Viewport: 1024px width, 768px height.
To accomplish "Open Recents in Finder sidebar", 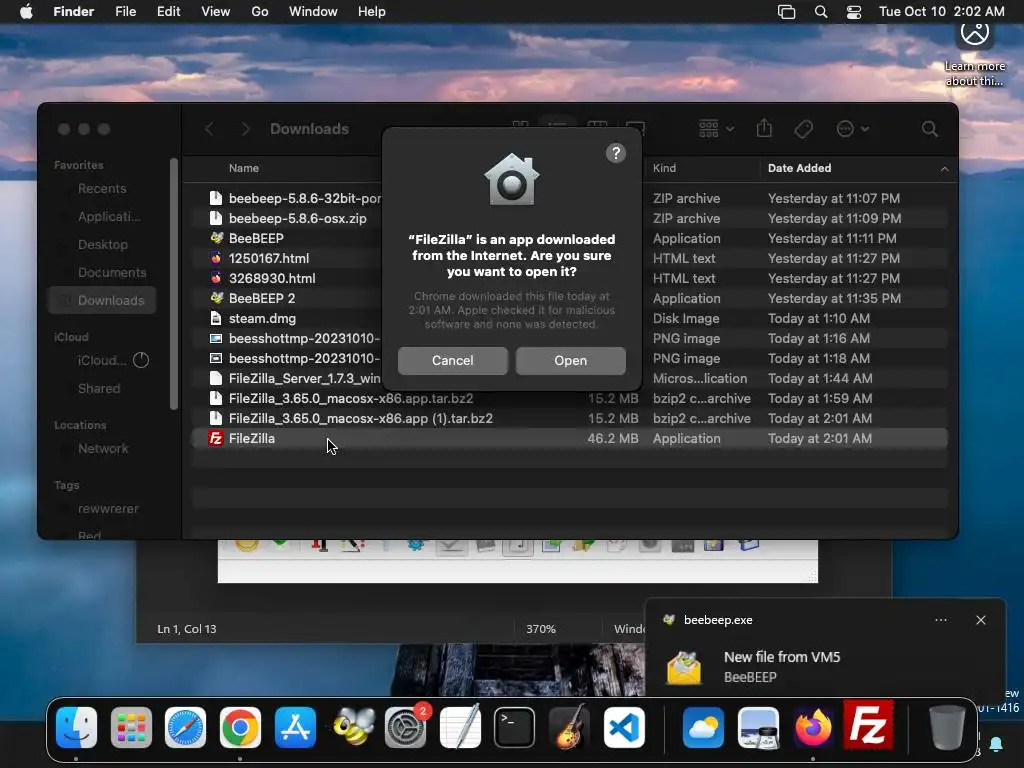I will pos(102,188).
